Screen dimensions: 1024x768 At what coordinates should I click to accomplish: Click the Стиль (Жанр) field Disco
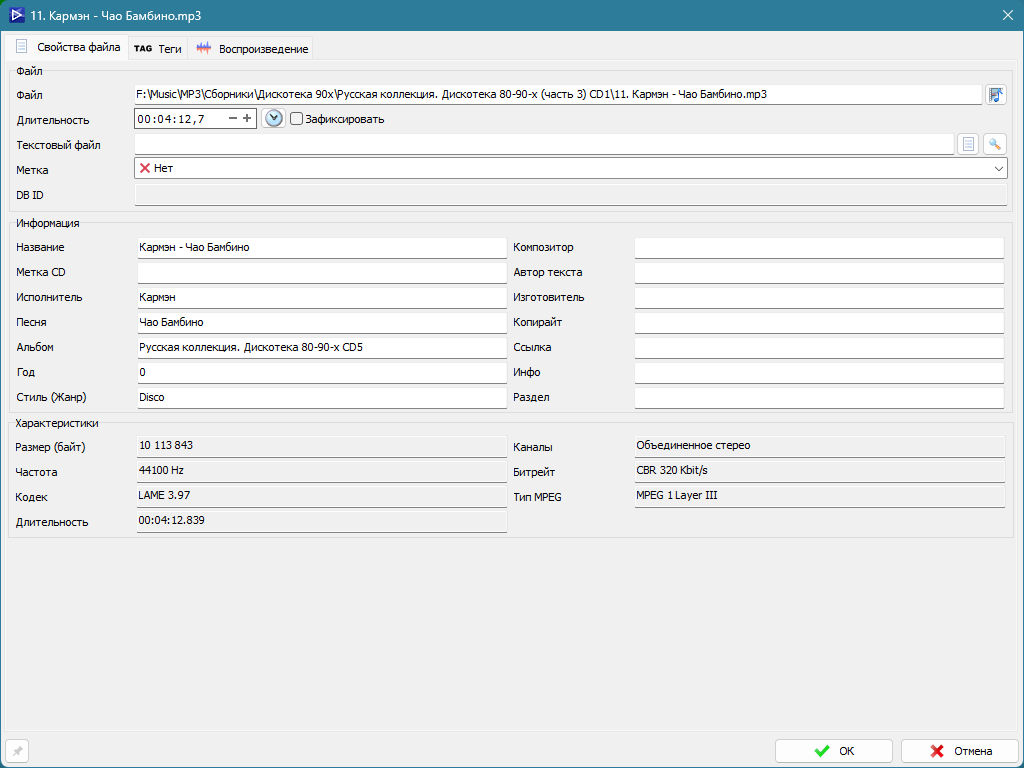322,397
